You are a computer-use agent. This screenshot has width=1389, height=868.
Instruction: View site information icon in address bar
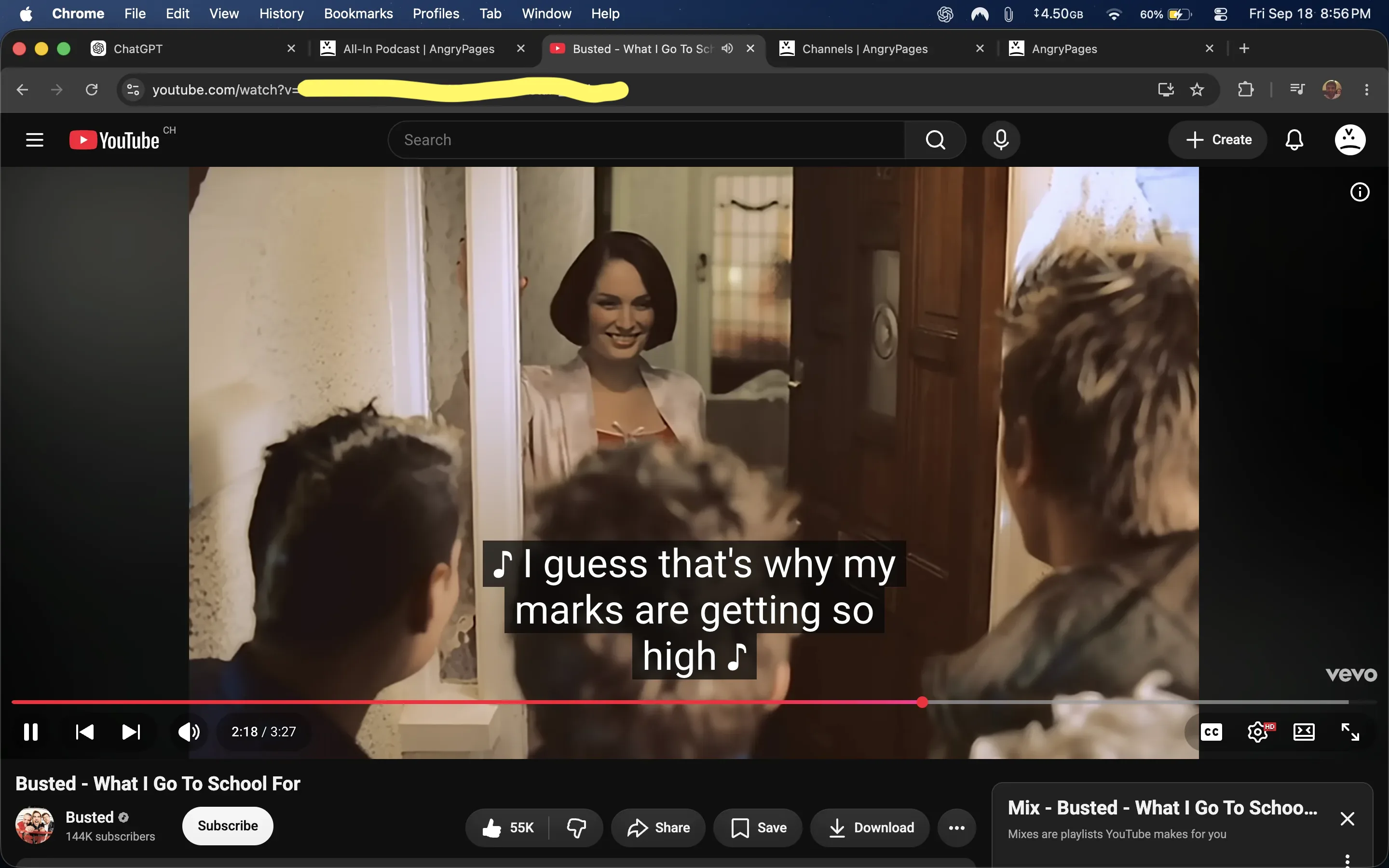(133, 90)
